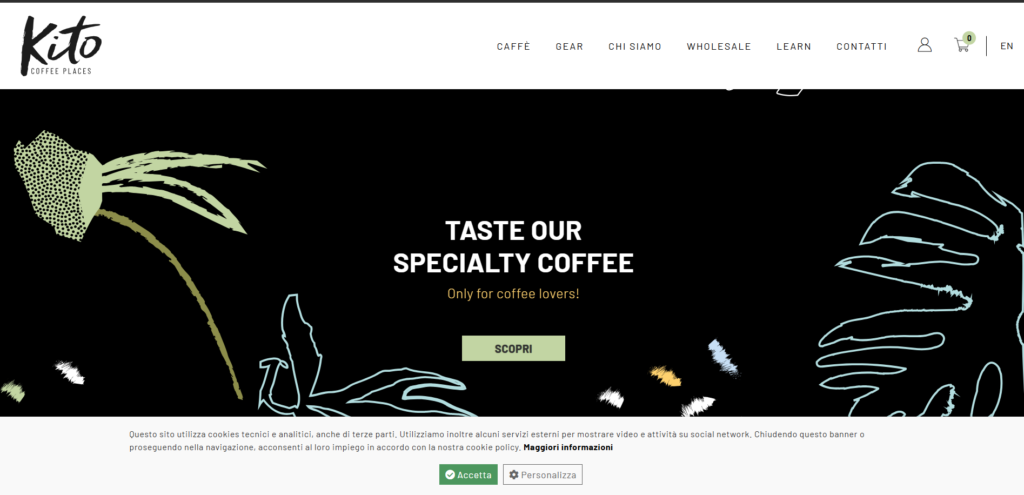Screen dimensions: 1024x495
Task: Select the LEARN menu item
Action: tap(793, 46)
